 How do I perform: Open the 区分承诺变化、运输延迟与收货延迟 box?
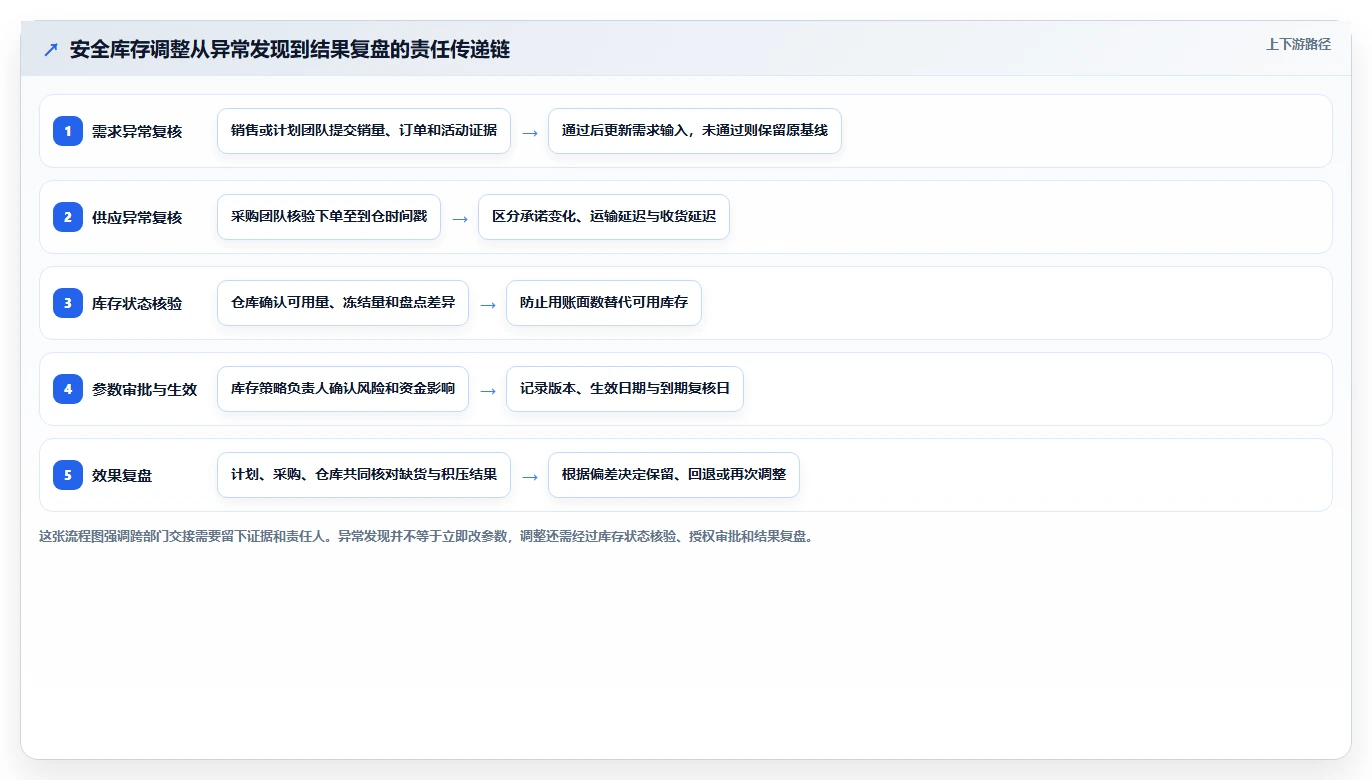604,217
